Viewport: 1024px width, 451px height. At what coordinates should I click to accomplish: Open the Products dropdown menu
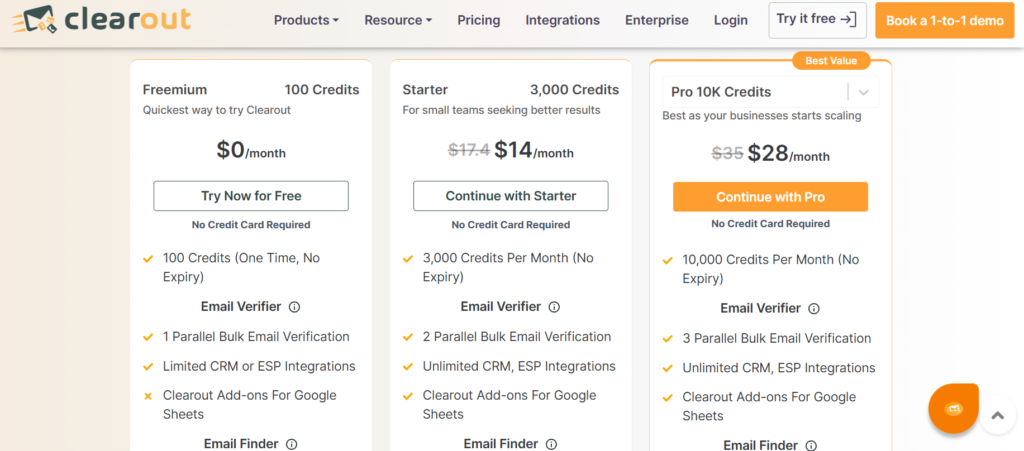pos(306,20)
